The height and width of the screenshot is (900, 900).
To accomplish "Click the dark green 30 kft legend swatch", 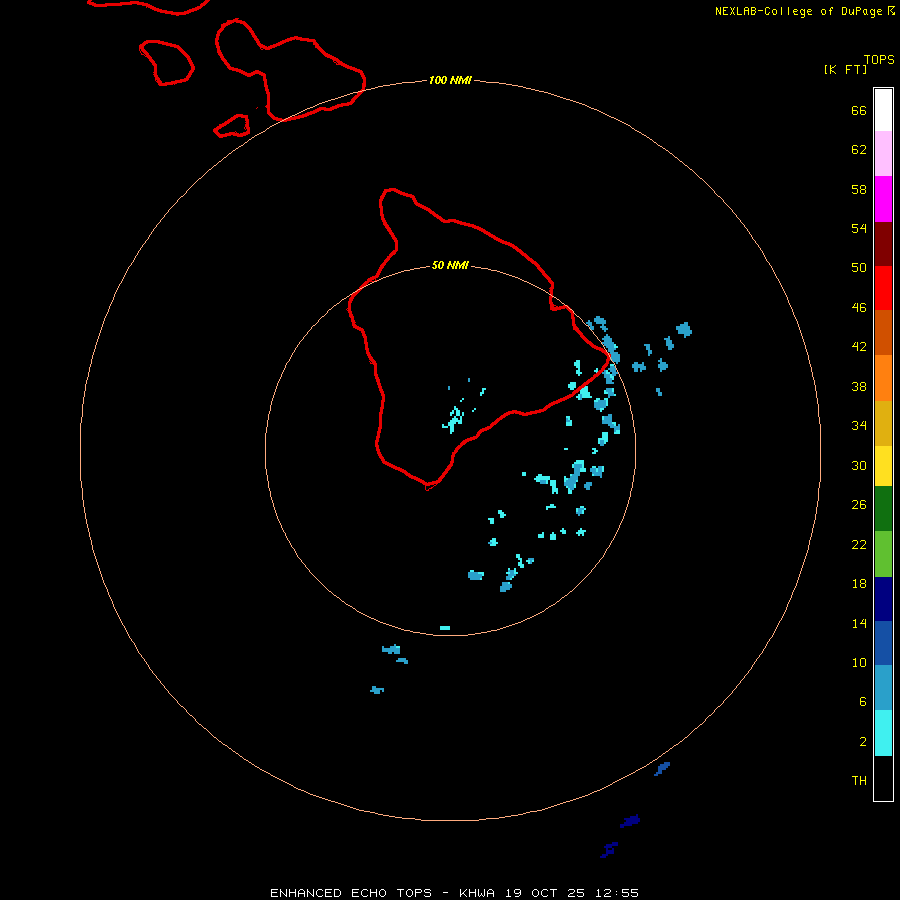I will [x=883, y=509].
